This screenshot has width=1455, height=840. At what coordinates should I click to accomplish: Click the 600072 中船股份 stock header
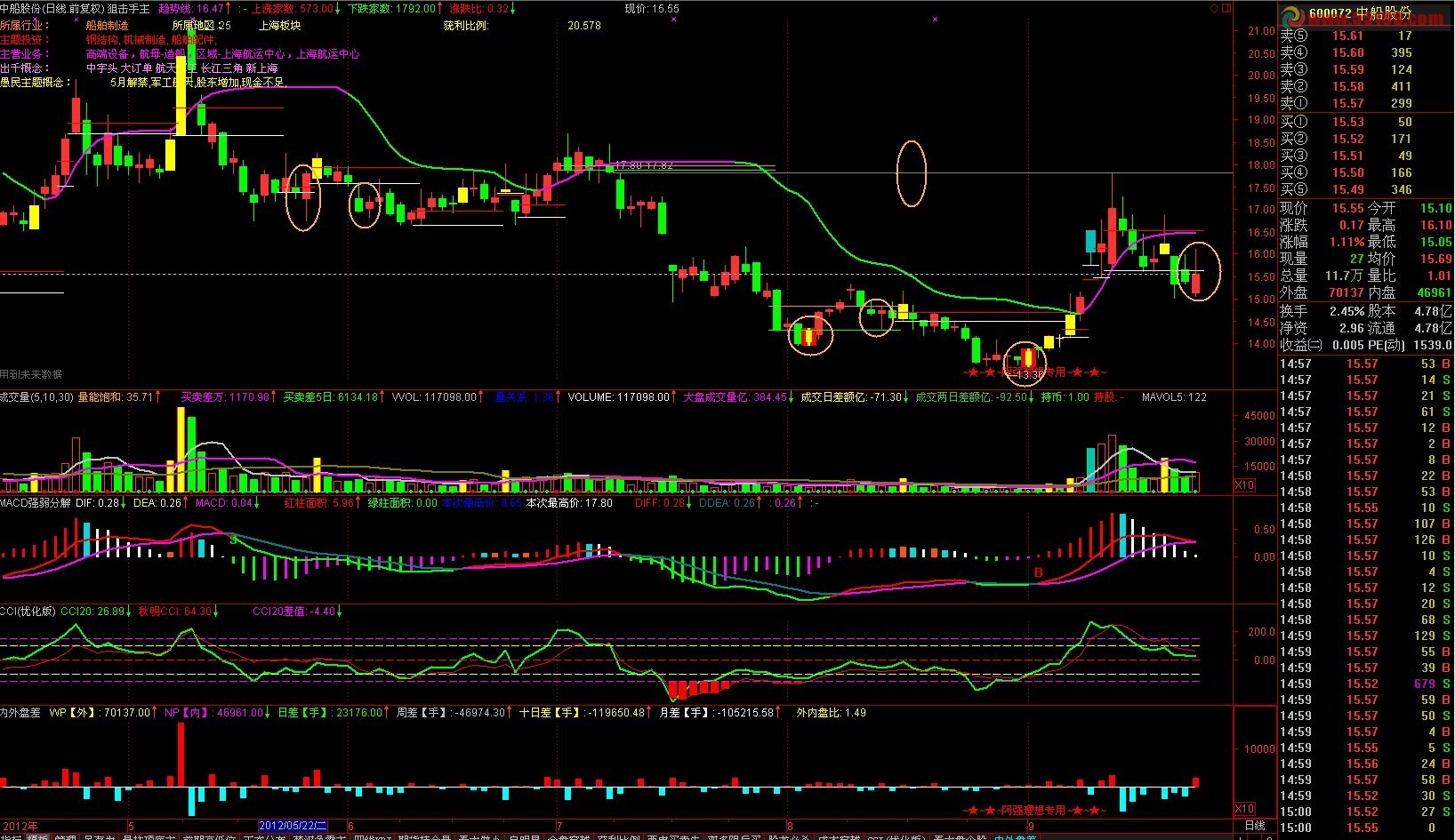pyautogui.click(x=1361, y=14)
